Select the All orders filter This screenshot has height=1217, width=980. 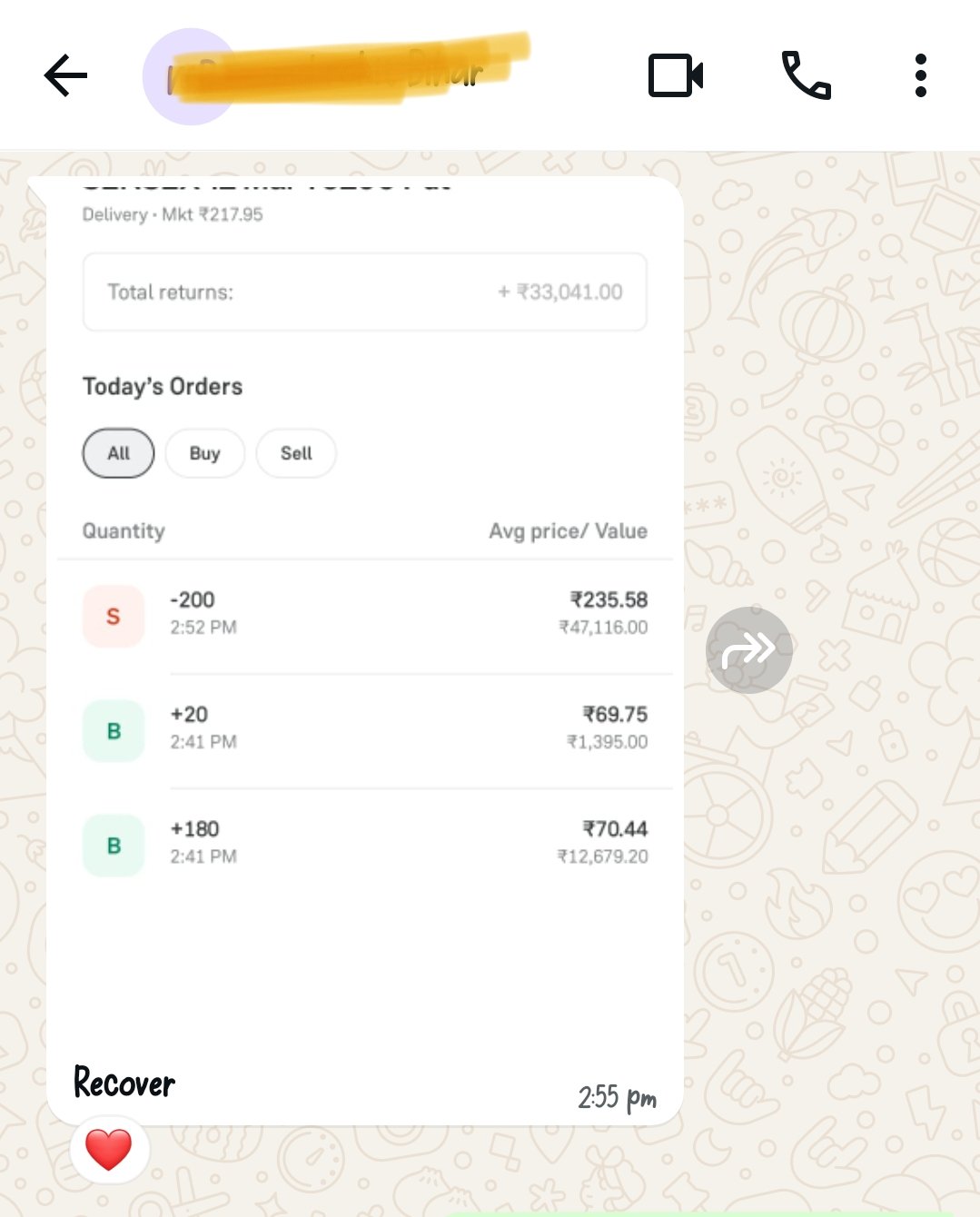click(118, 453)
